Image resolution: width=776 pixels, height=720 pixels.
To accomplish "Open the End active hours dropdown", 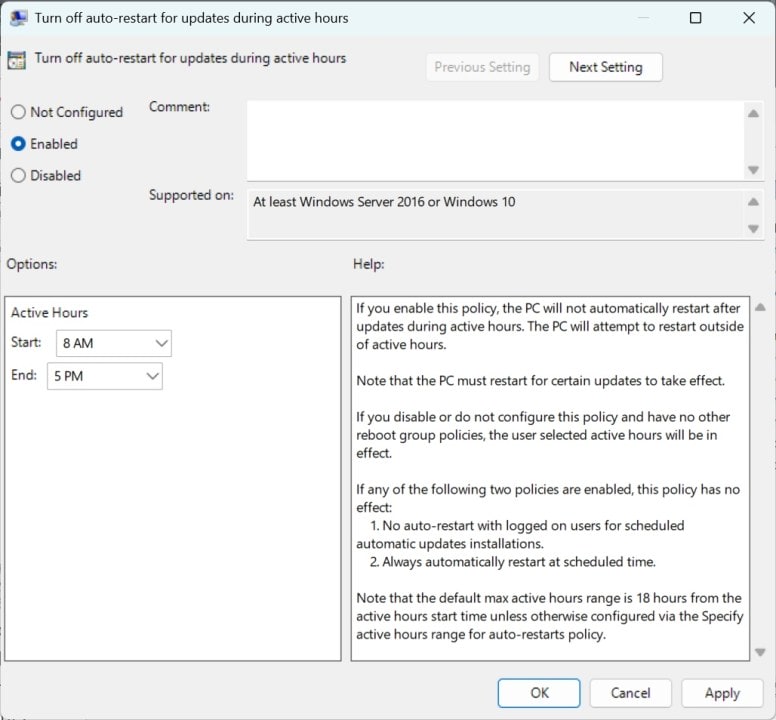I will (104, 376).
